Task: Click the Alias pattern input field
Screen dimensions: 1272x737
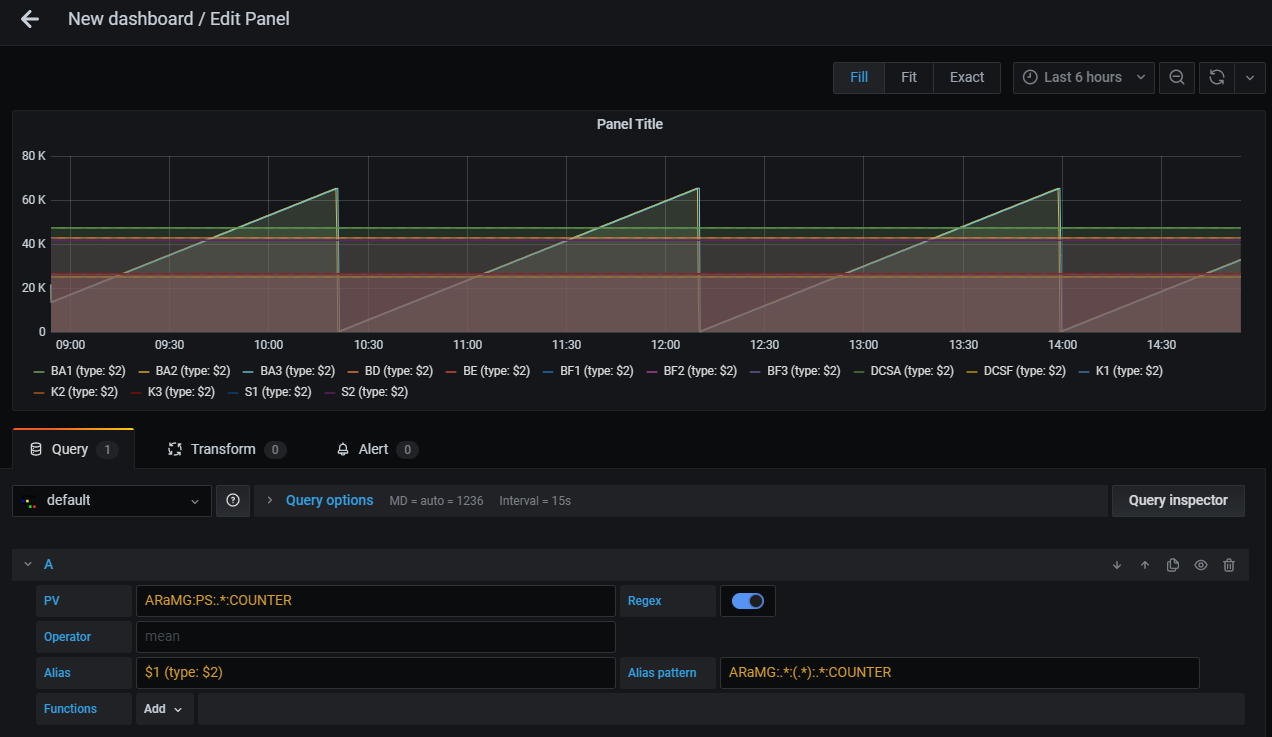Action: click(958, 673)
